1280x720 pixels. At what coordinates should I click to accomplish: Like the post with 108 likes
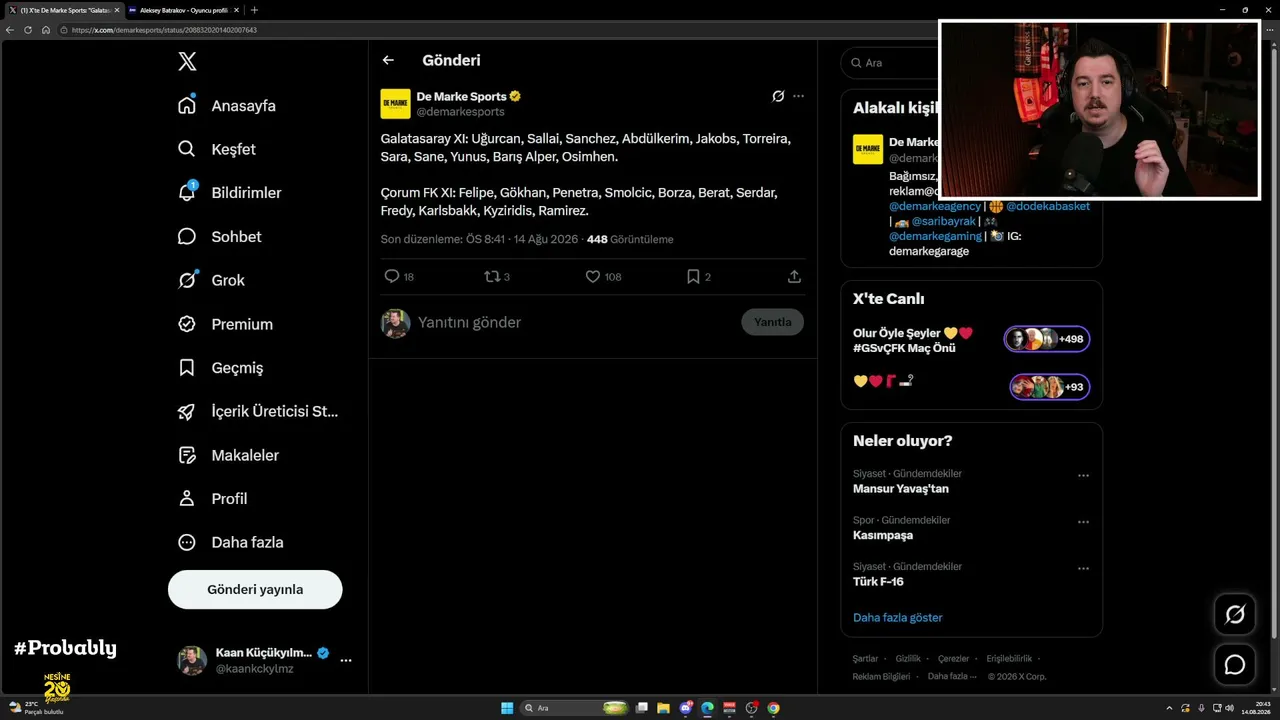(592, 276)
